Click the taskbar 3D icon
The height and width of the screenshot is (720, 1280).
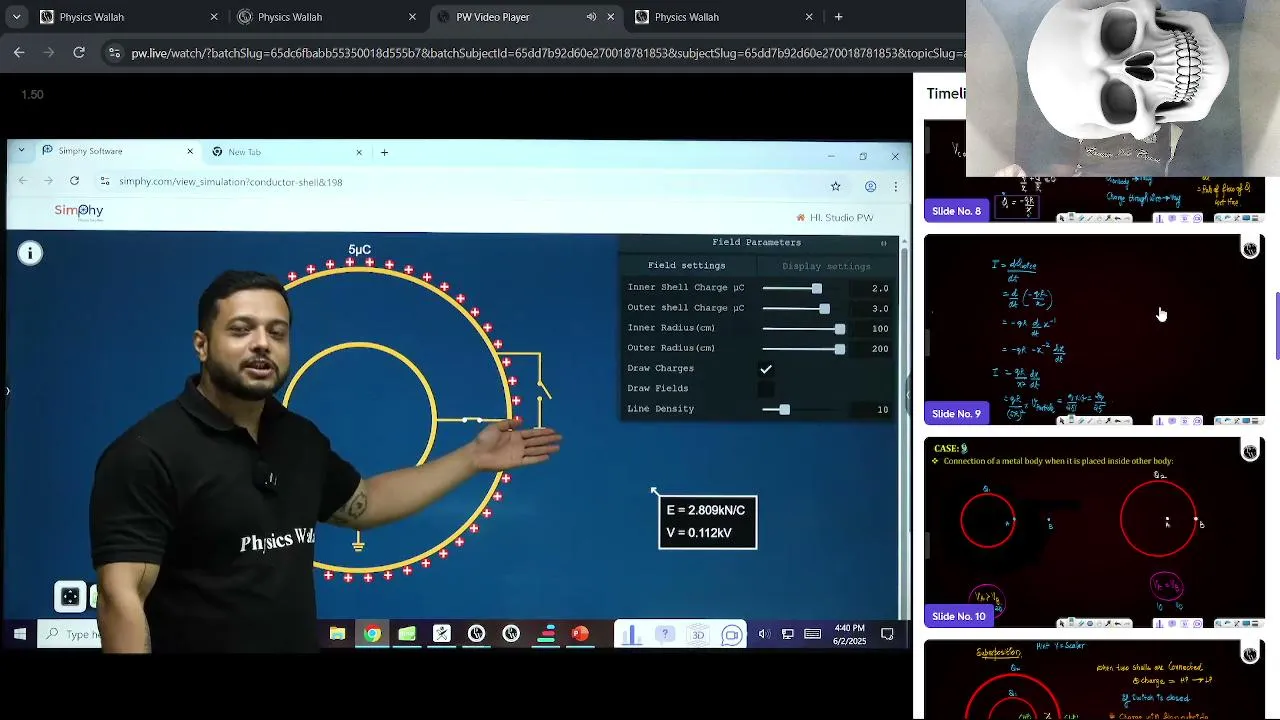pos(698,634)
